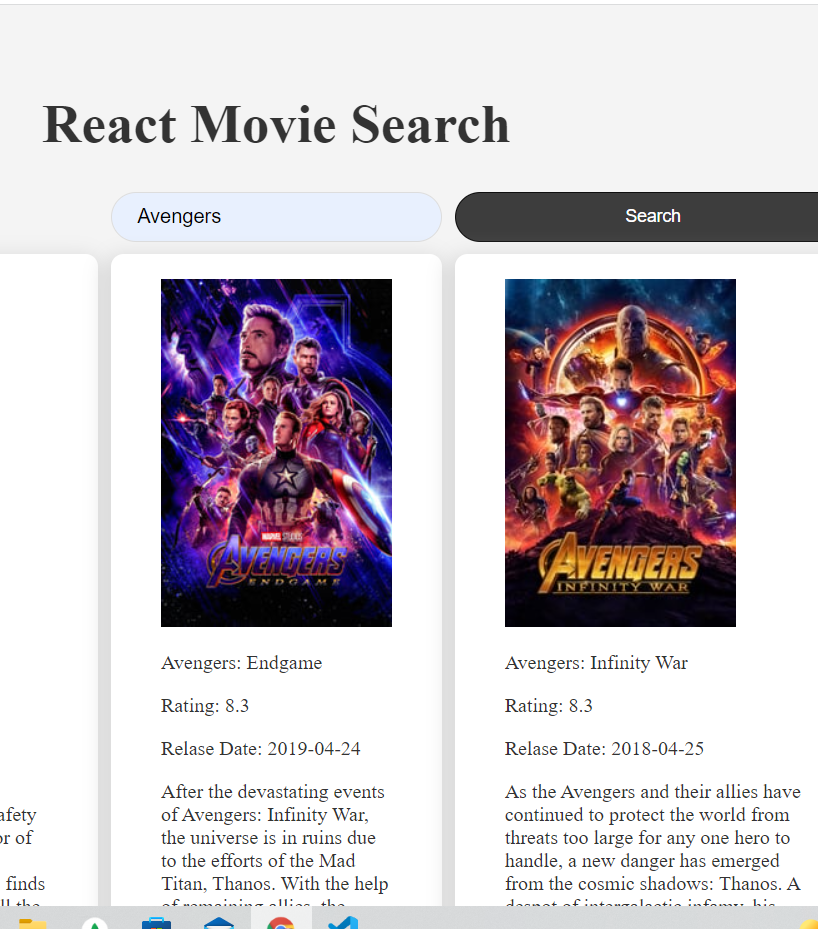Open File Explorer from the taskbar

tap(32, 923)
